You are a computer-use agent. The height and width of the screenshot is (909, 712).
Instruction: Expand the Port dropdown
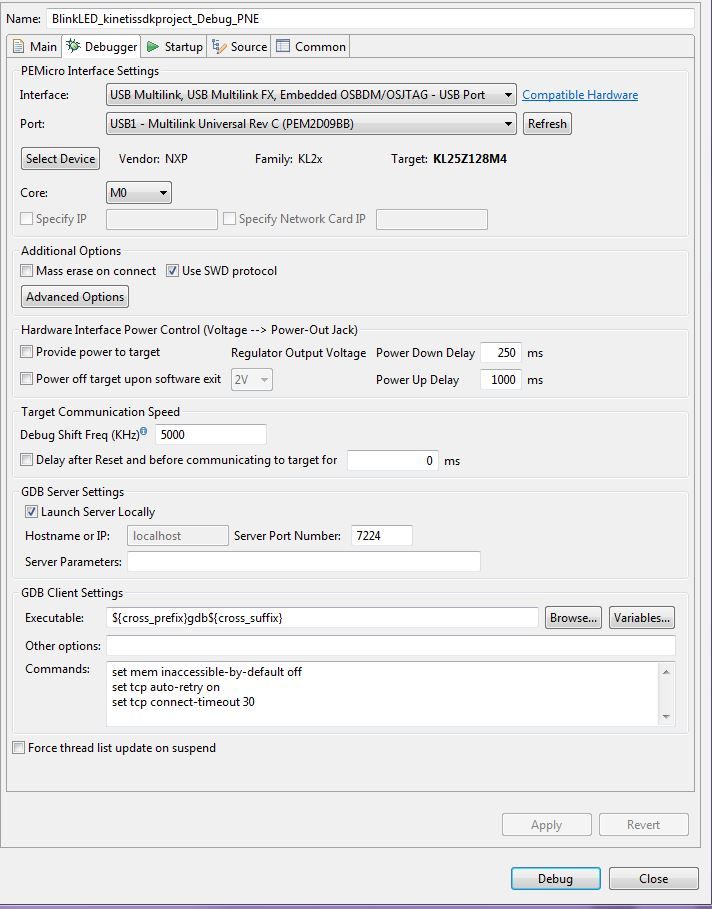coord(311,123)
